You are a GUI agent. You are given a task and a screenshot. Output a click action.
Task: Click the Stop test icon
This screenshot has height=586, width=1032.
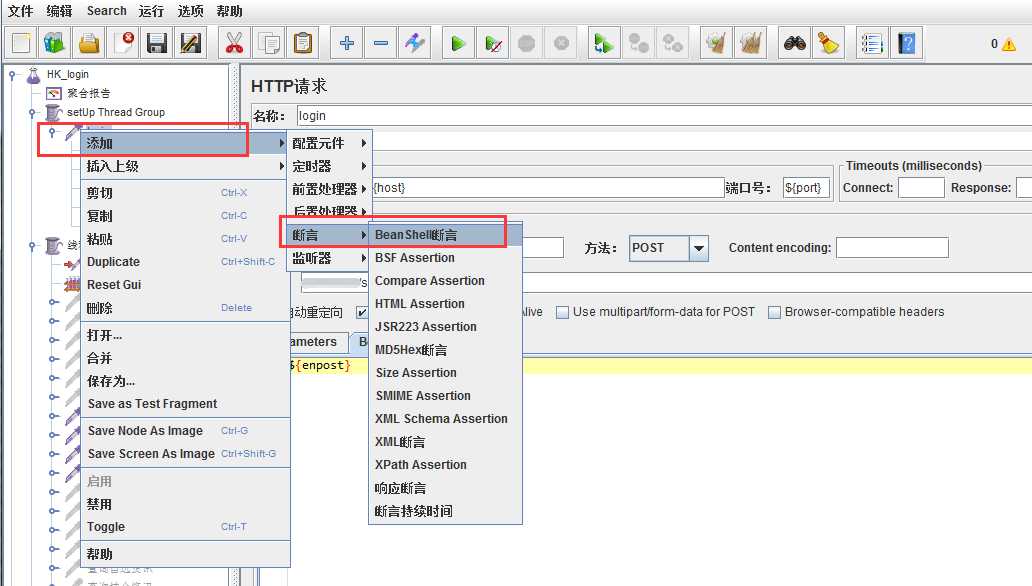click(x=527, y=43)
